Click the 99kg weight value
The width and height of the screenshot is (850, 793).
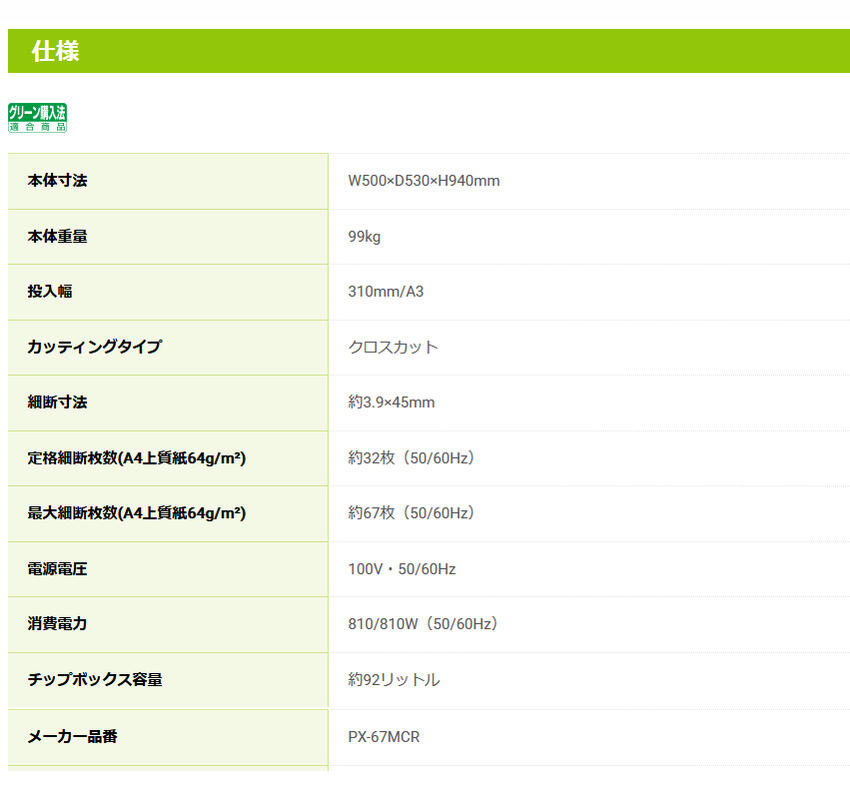coord(364,237)
